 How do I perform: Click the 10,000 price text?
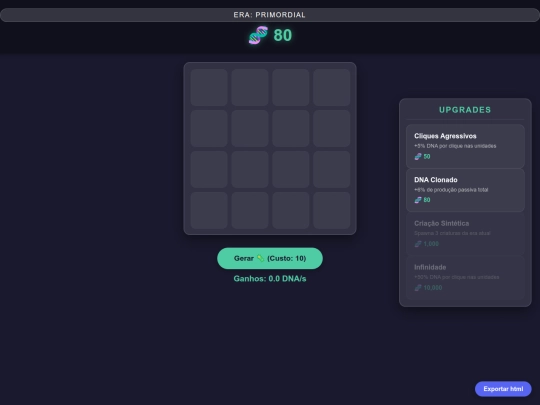[x=433, y=288]
